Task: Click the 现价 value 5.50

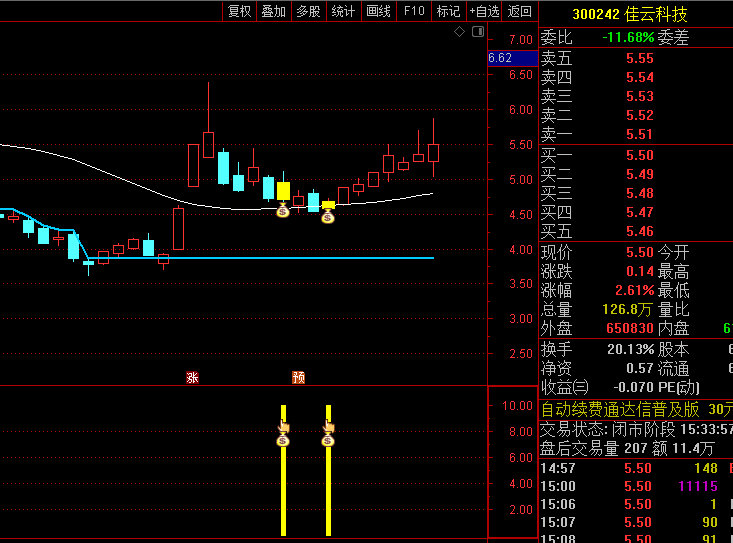Action: 640,252
